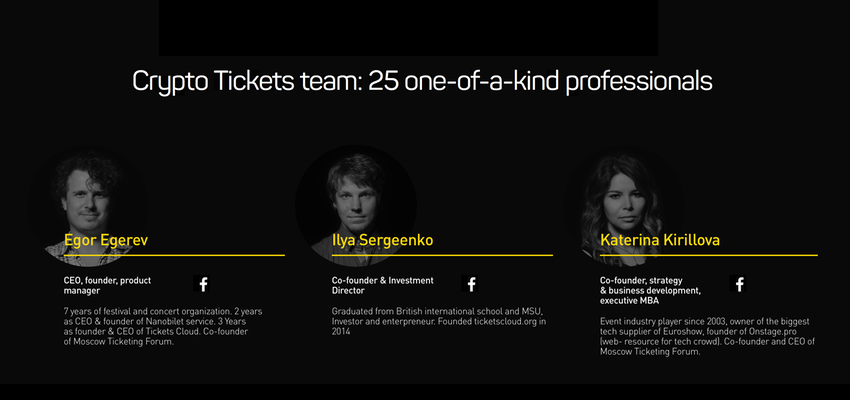The height and width of the screenshot is (400, 850).
Task: Click the yellow underline beneath Egor Egerev
Action: [x=174, y=255]
